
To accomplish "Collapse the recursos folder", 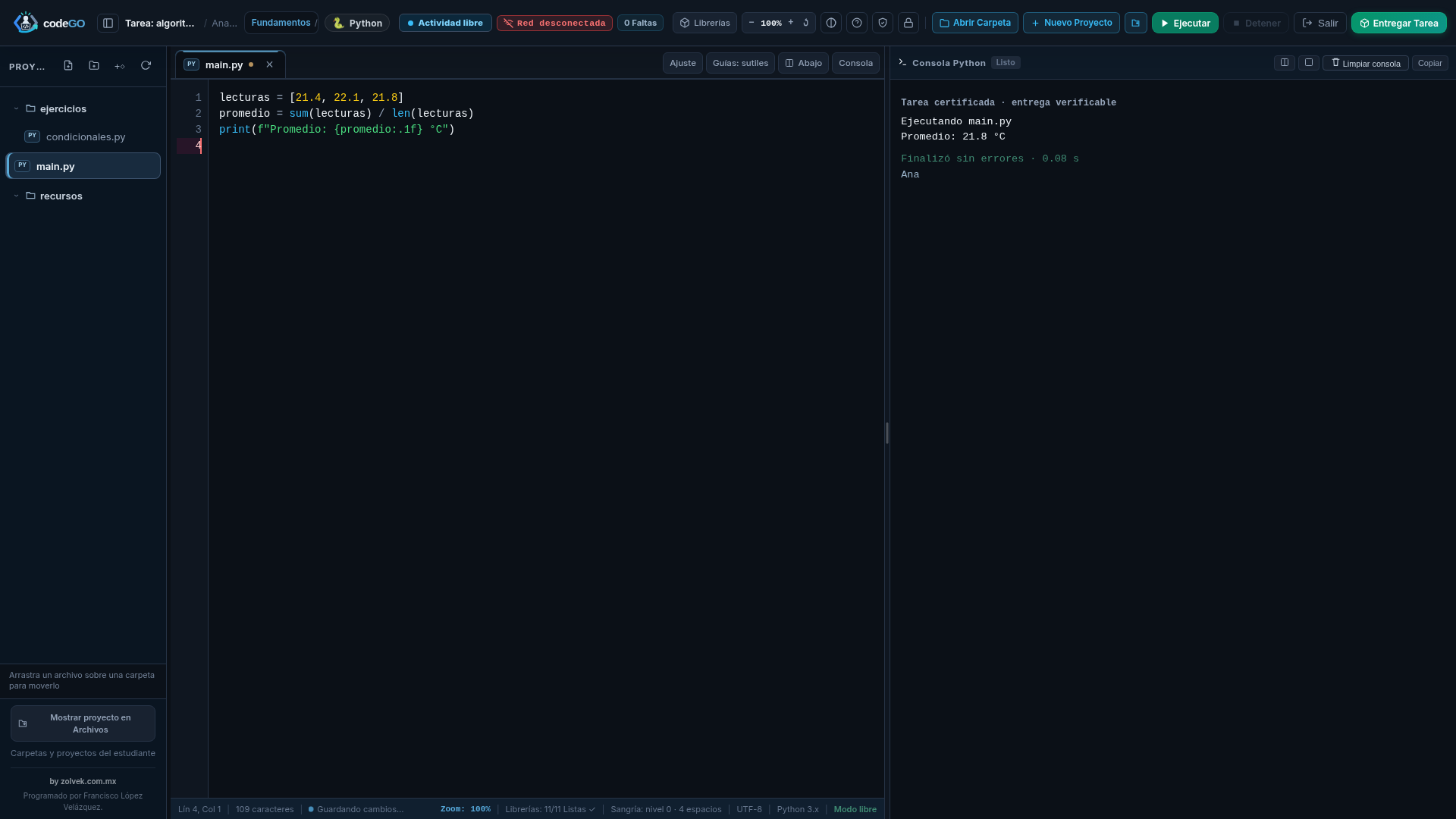I will point(16,196).
